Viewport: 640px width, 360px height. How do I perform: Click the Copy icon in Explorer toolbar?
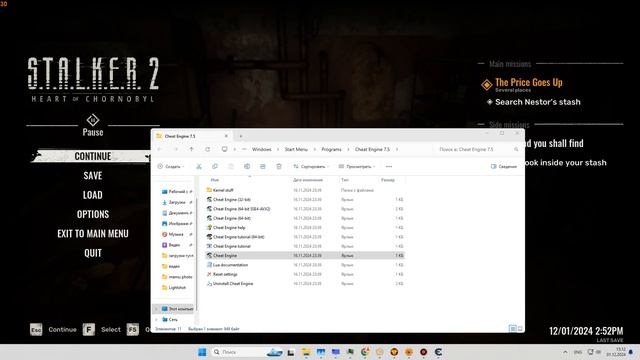(x=215, y=167)
